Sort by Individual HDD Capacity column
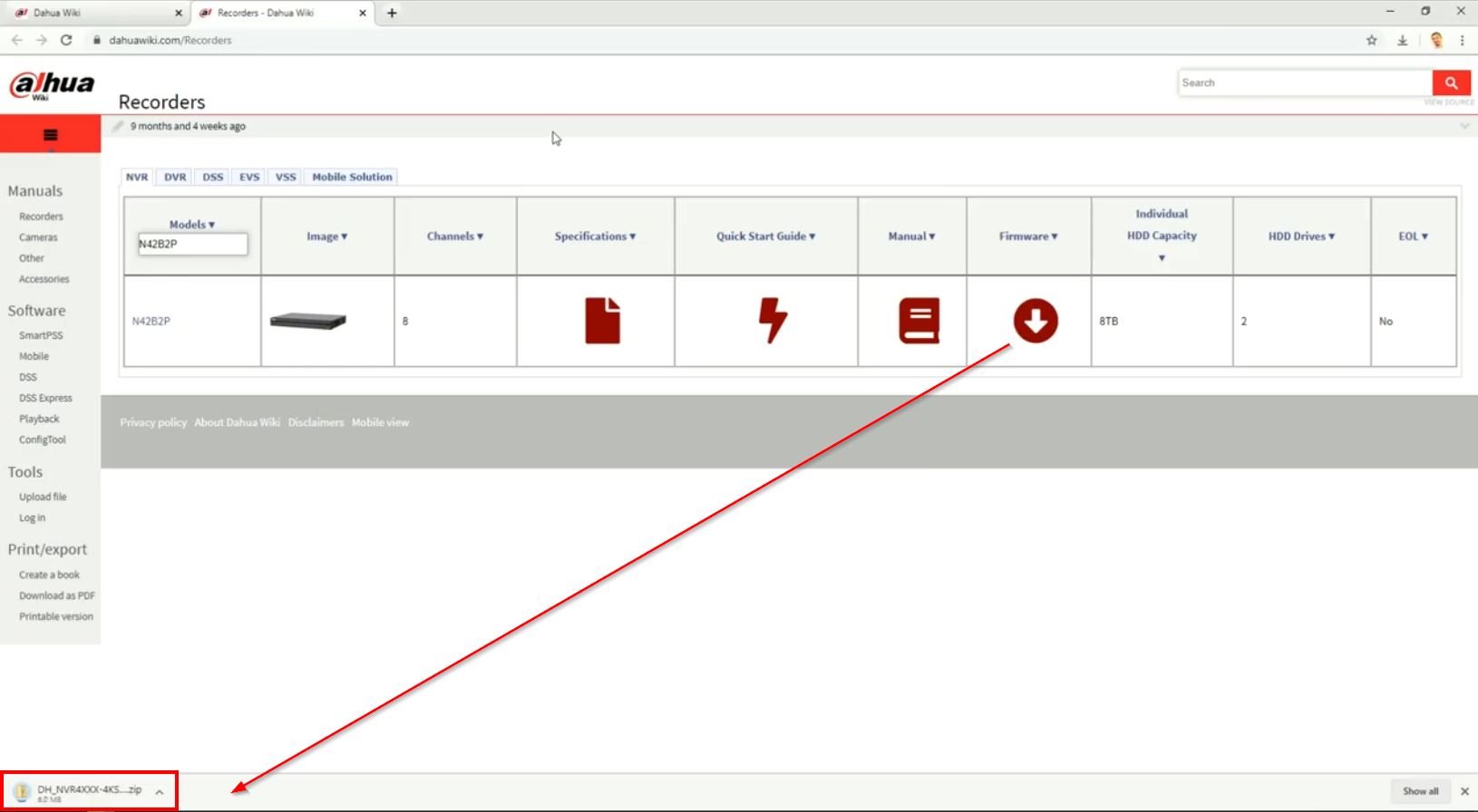This screenshot has height=812, width=1478. 1162,236
